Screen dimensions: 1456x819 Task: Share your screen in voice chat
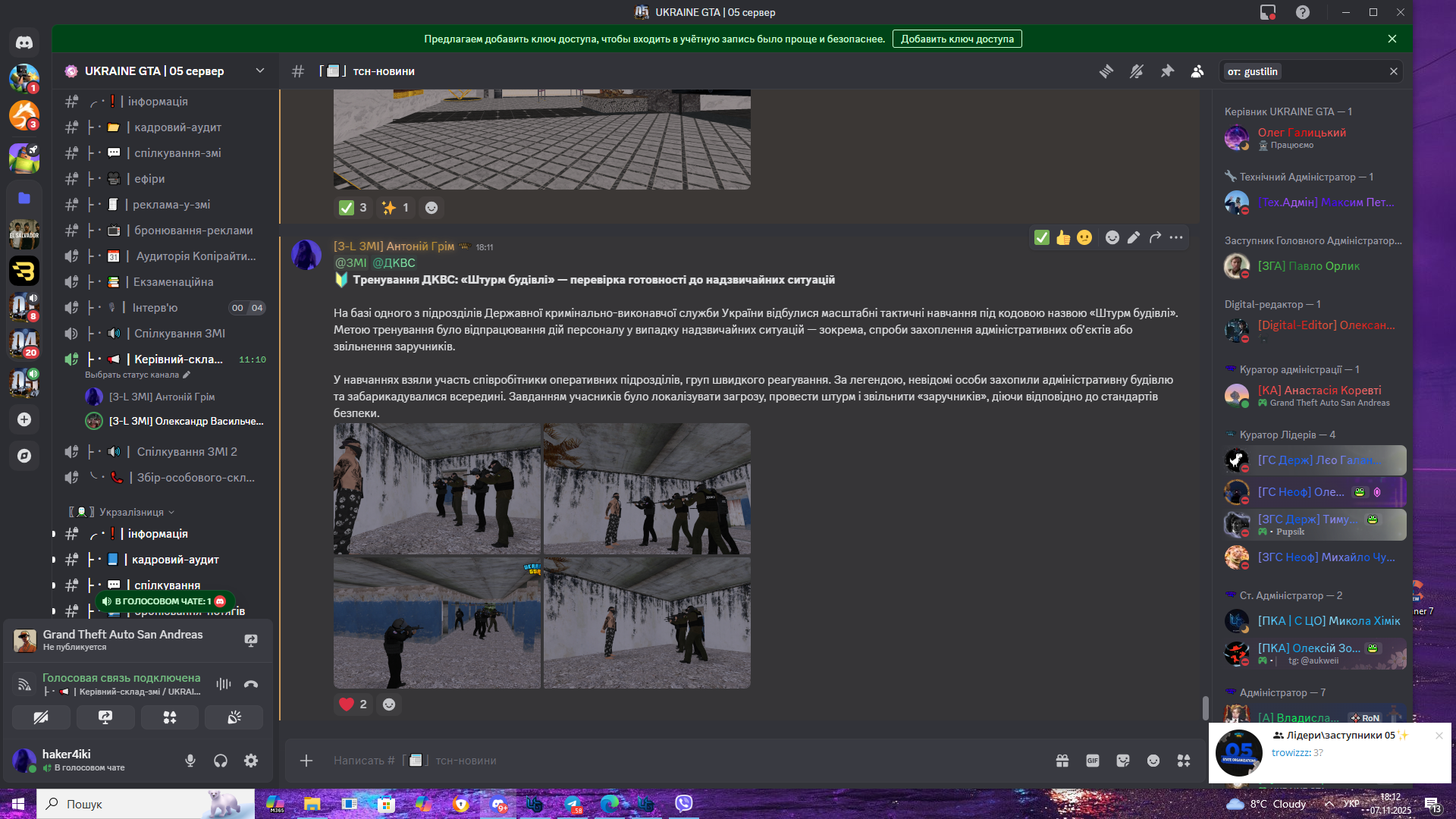tap(105, 717)
